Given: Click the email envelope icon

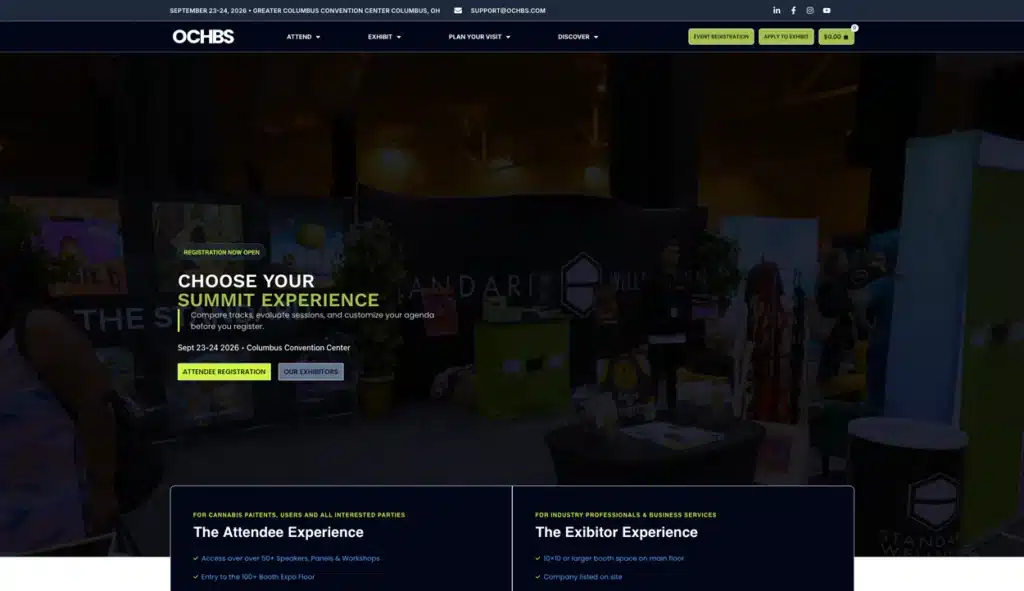Looking at the screenshot, I should 458,10.
